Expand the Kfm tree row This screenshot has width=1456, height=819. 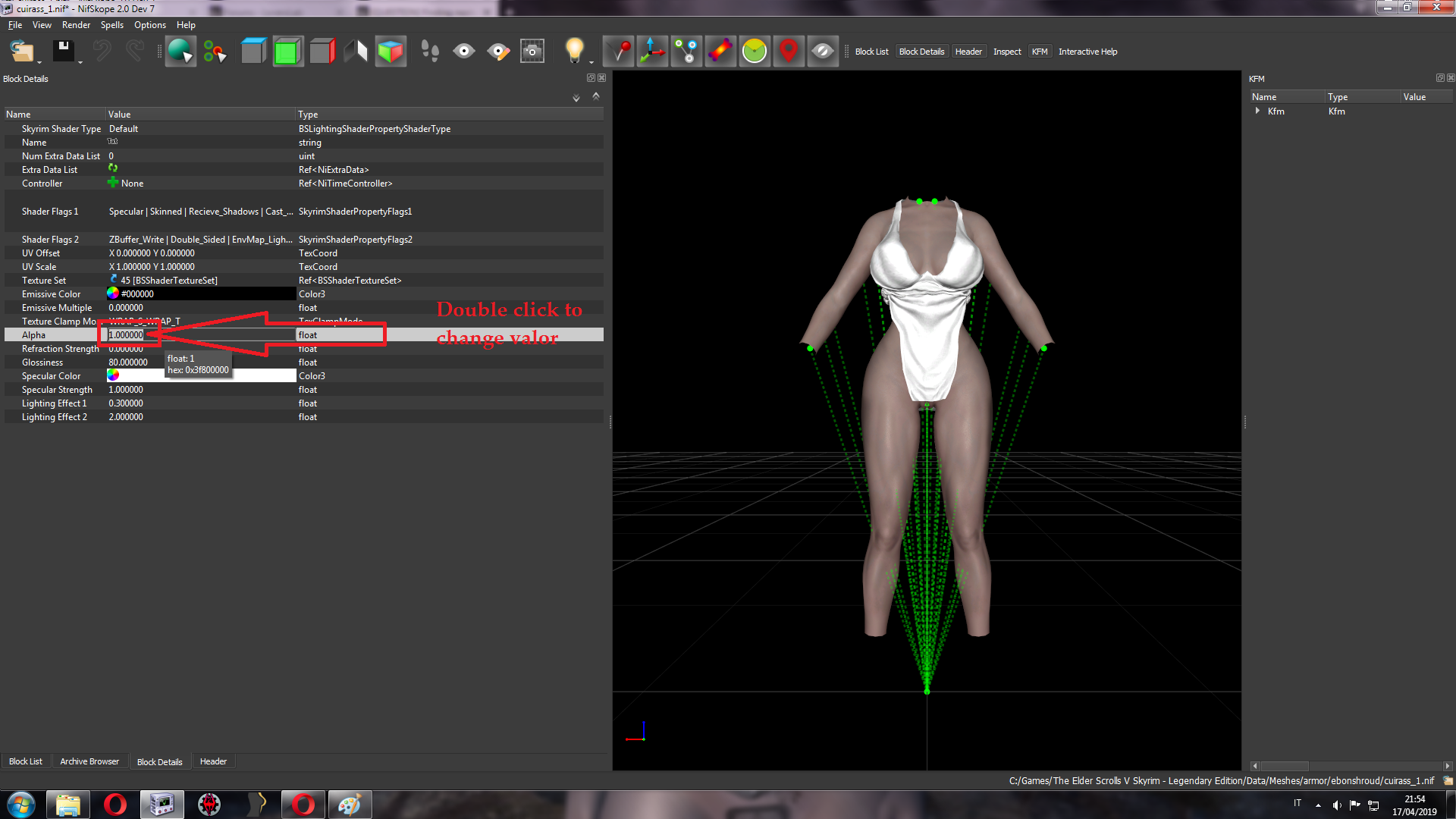tap(1257, 111)
